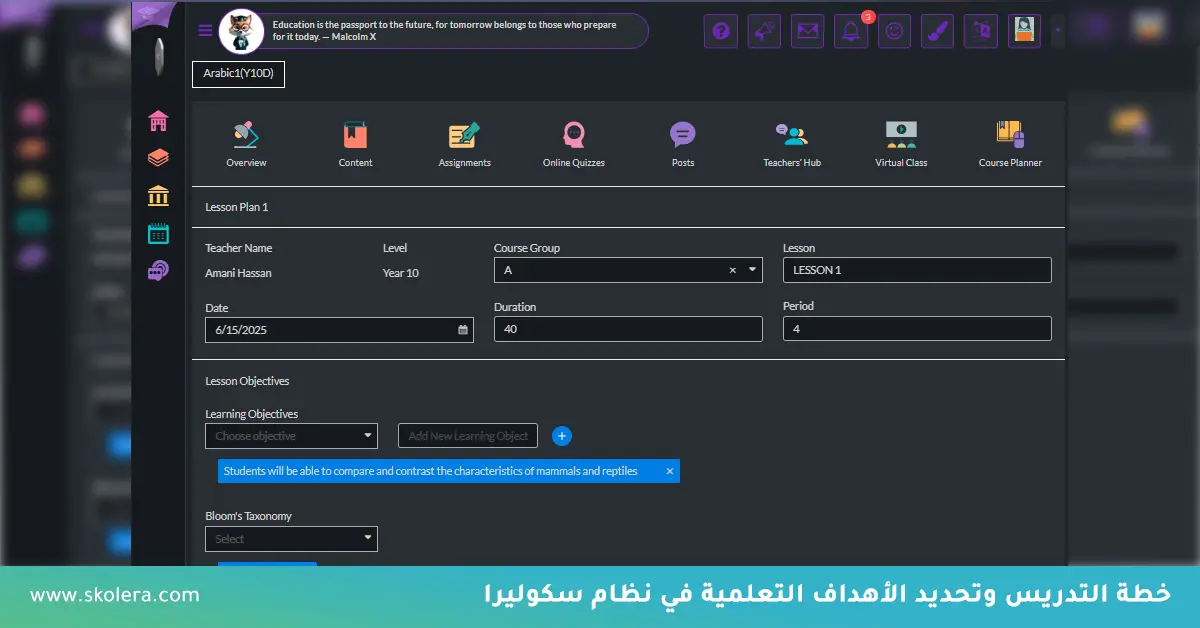Image resolution: width=1200 pixels, height=628 pixels.
Task: Click the calendar icon in left sidebar
Action: (x=158, y=234)
